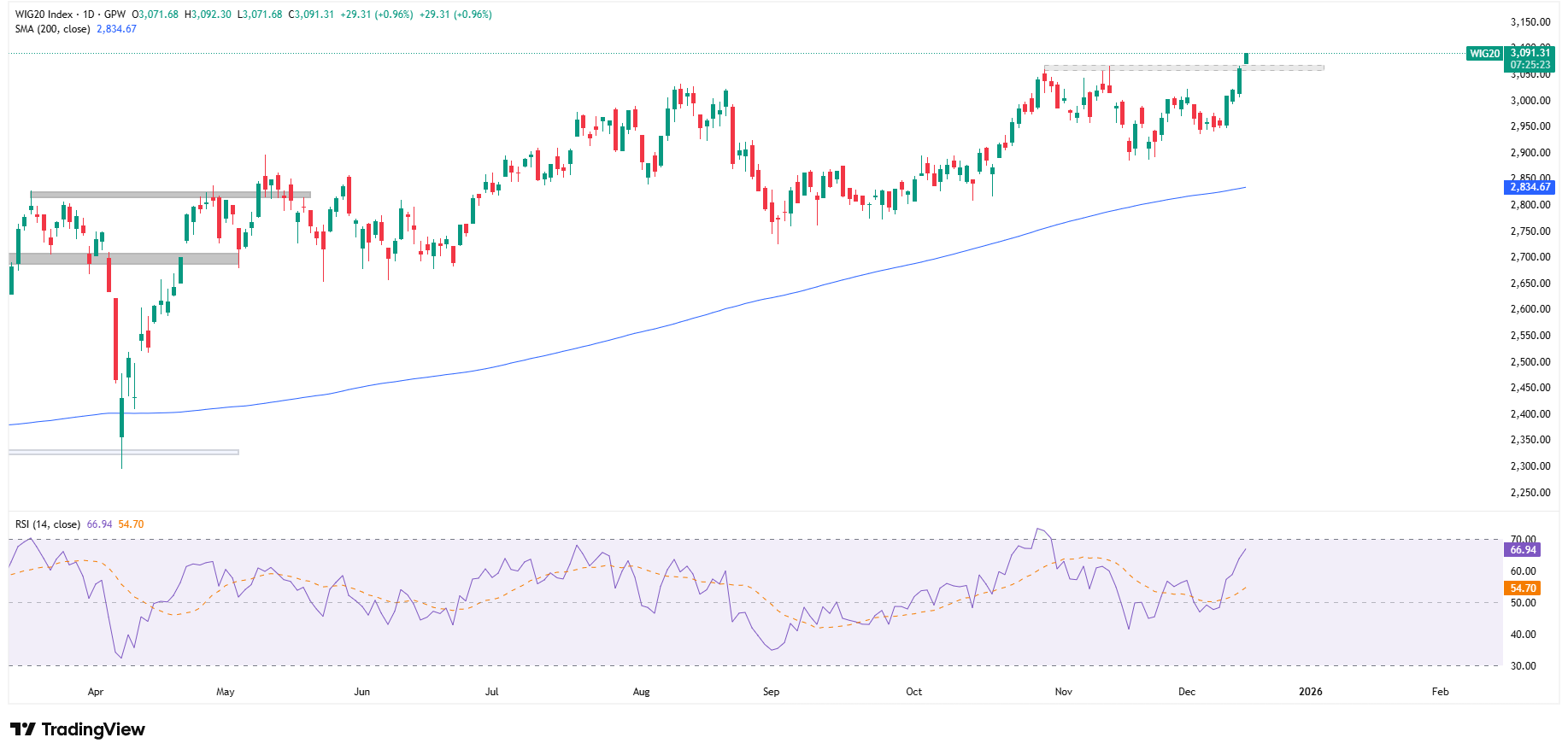
Task: Click the blue 2,834.67 value in SMA legend
Action: coord(116,29)
